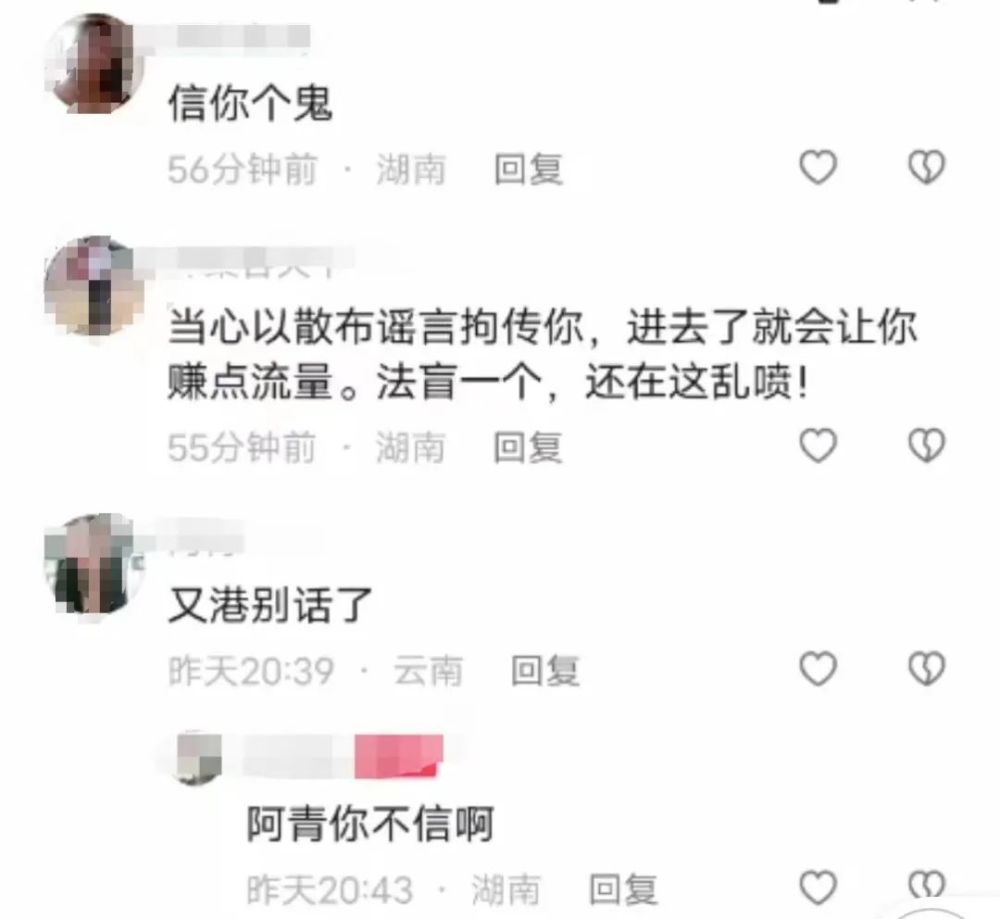Open the small avatar of the nested reply
Viewport: 1000px width, 919px height.
[198, 758]
